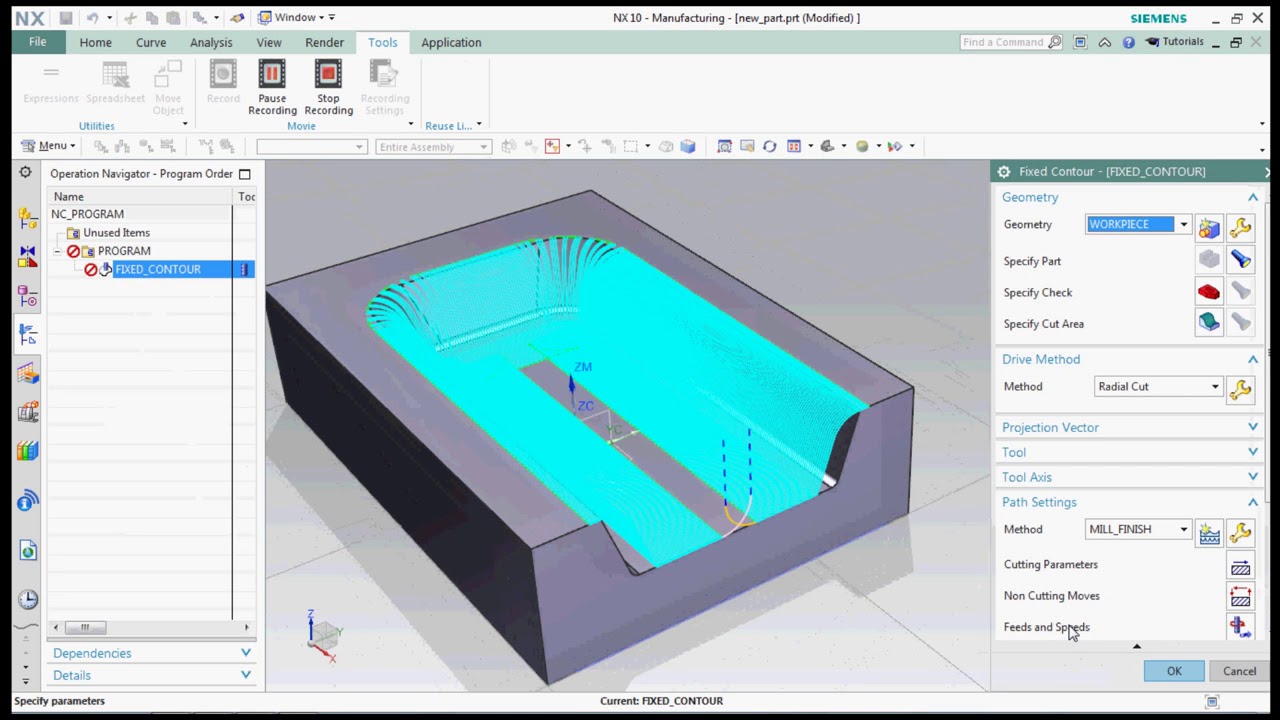This screenshot has height=720, width=1280.
Task: Maximize the Operation Navigator using the square icon
Action: 244,174
